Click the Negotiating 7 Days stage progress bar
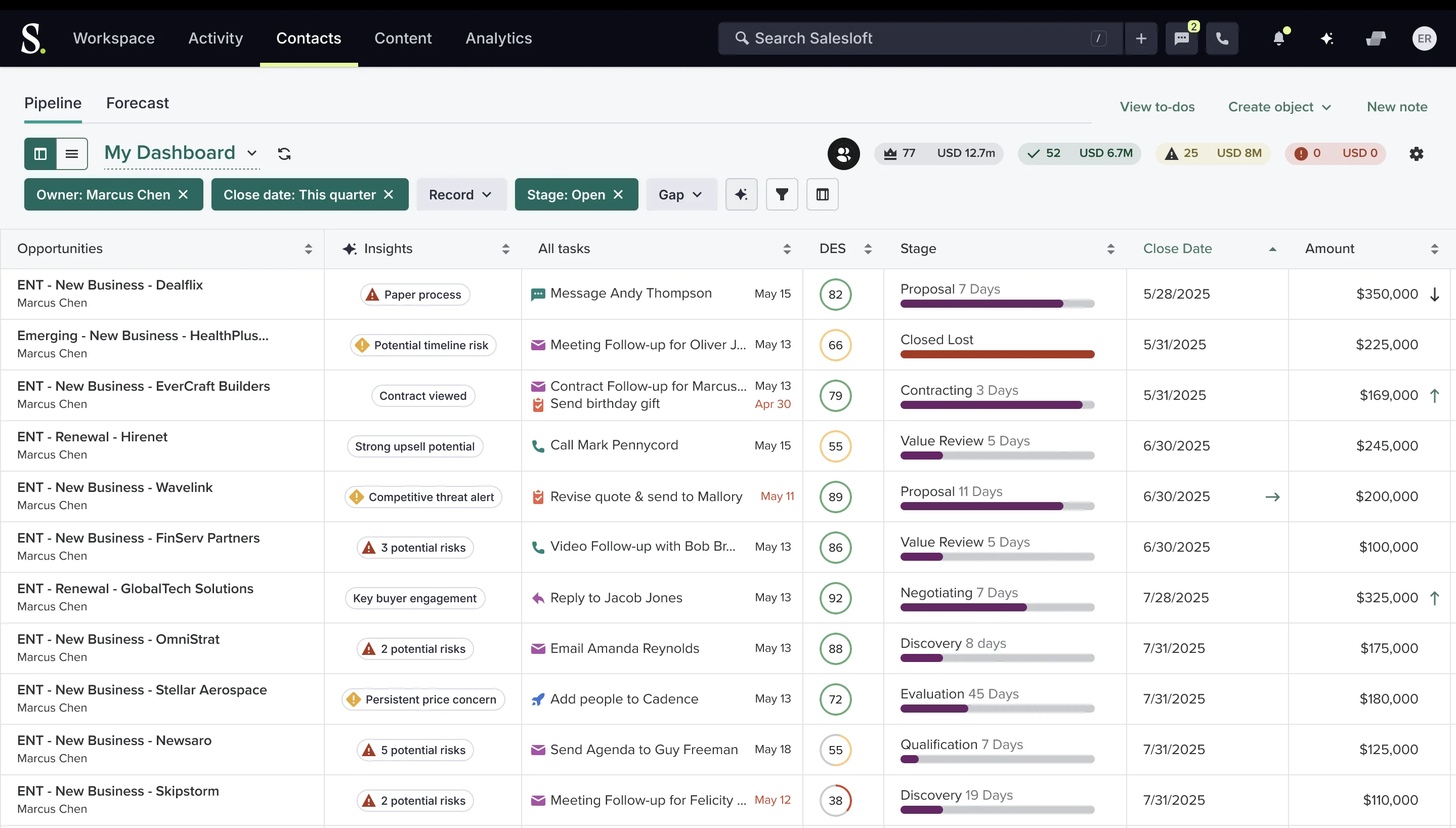The width and height of the screenshot is (1456, 828). pos(997,607)
